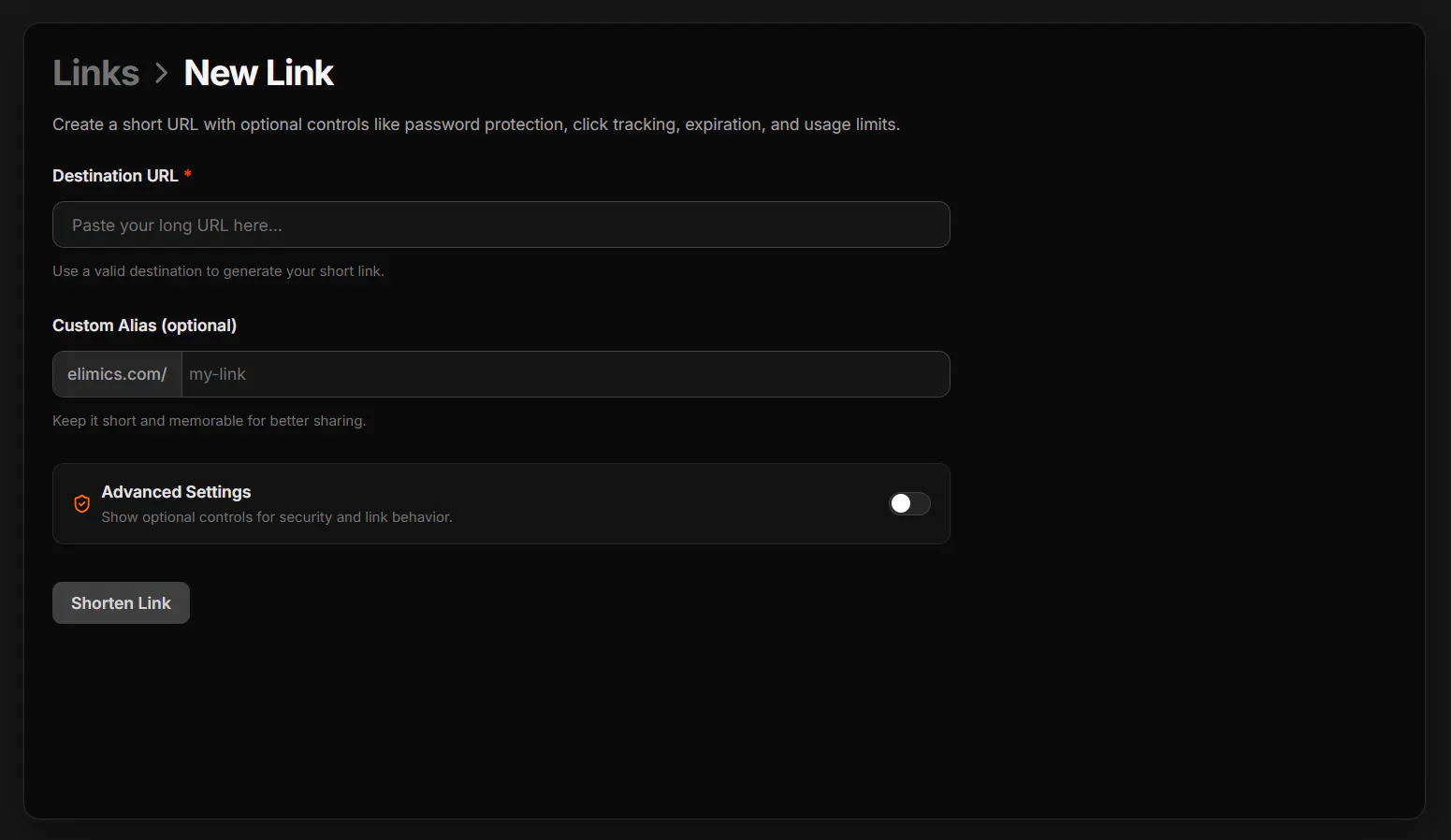This screenshot has height=840, width=1451.
Task: Go back to Links breadcrumb
Action: pyautogui.click(x=95, y=73)
